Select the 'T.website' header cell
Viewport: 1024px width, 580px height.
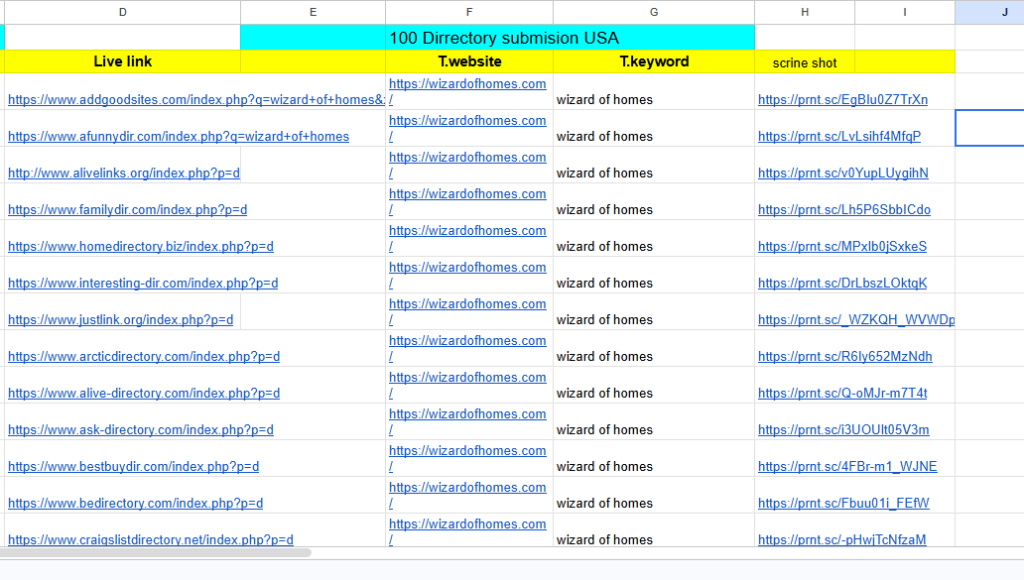click(x=469, y=62)
